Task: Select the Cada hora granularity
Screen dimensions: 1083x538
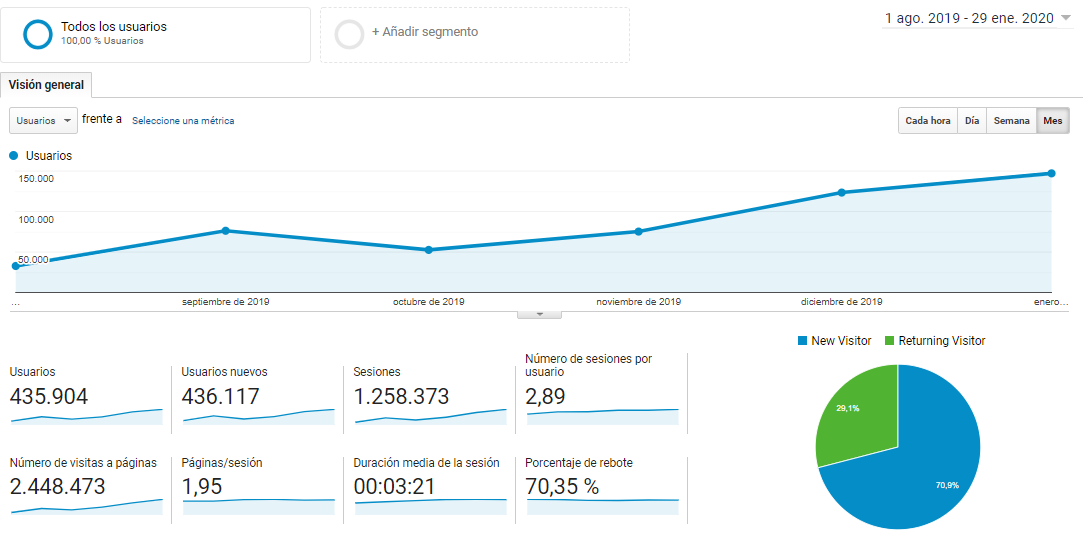Action: pos(928,120)
